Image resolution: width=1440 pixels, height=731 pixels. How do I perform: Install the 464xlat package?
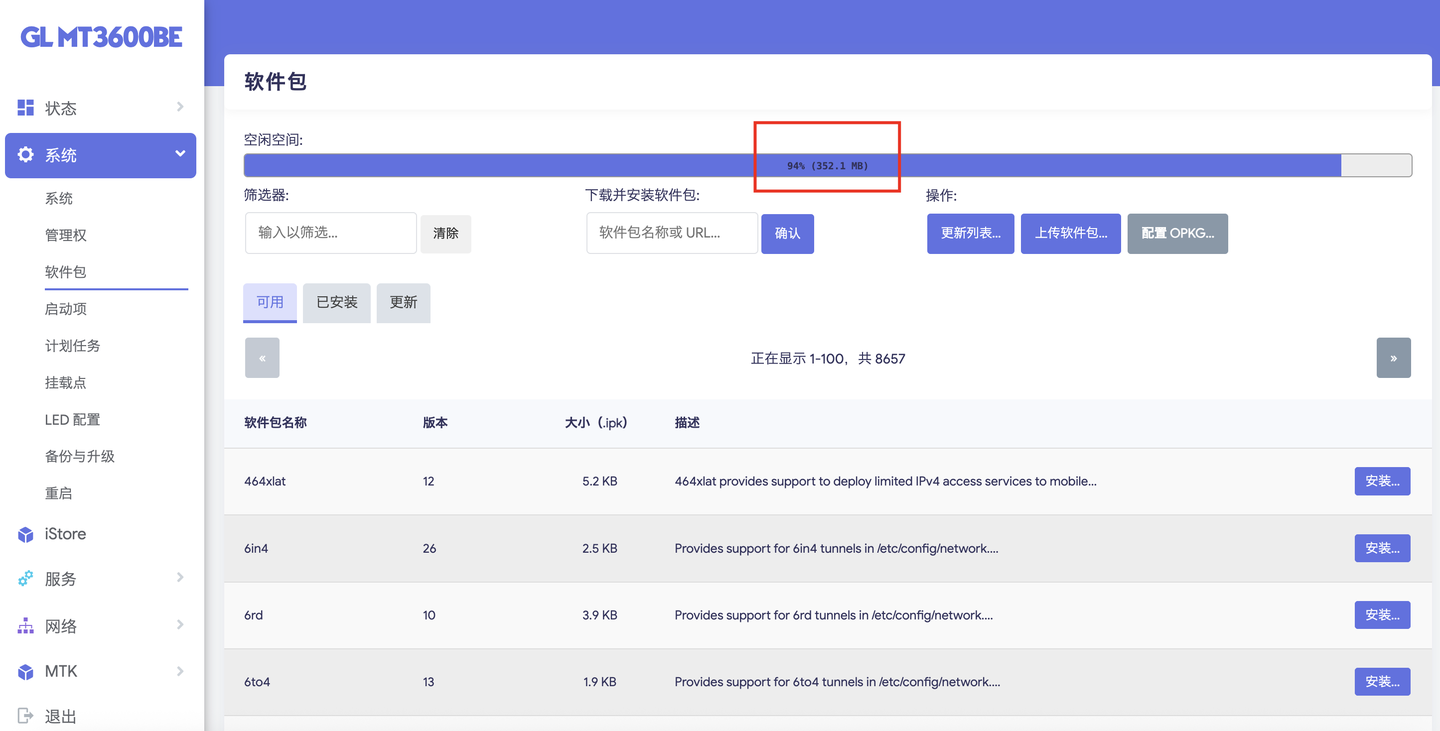(x=1383, y=481)
